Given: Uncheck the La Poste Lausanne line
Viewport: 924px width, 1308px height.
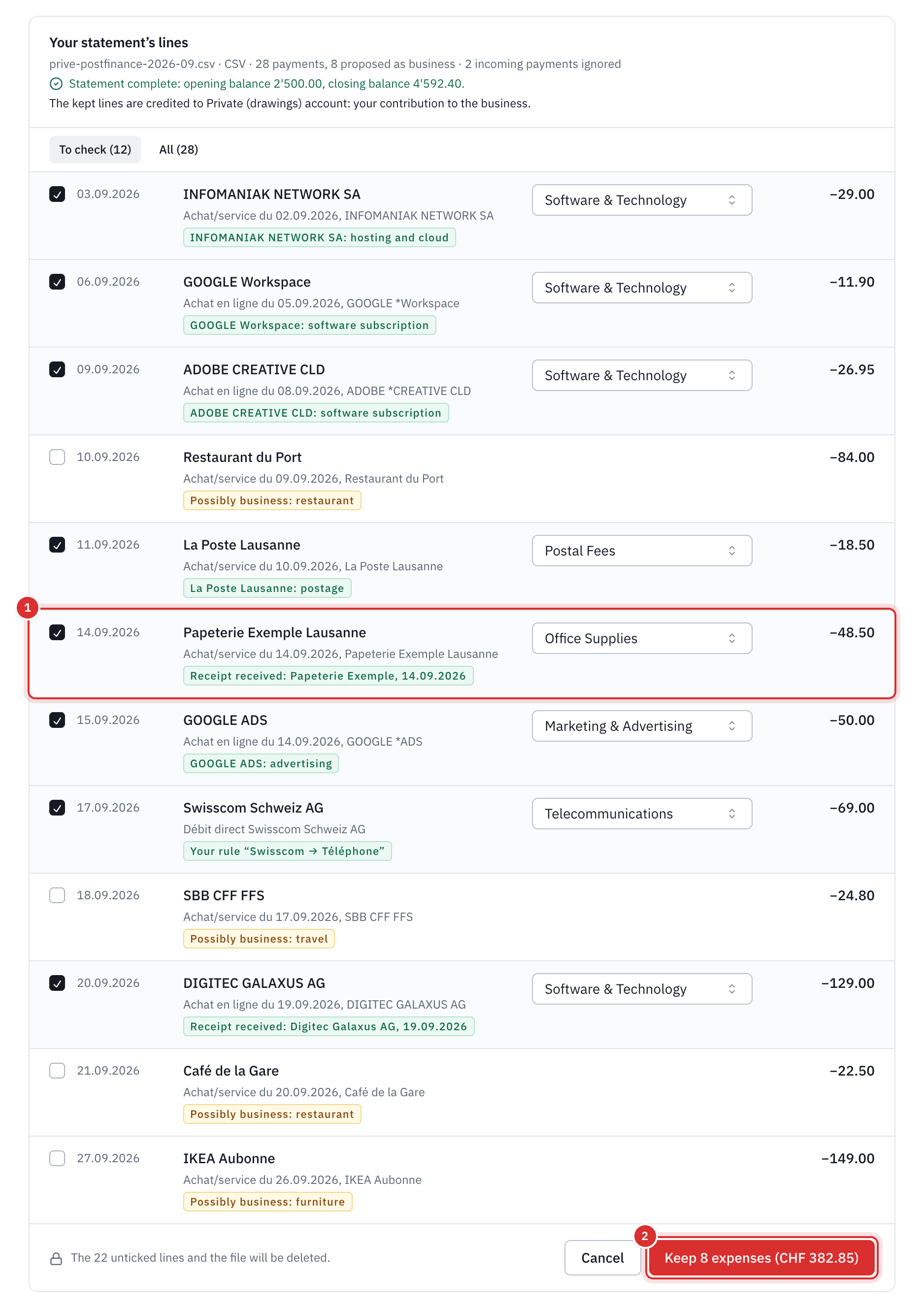Looking at the screenshot, I should click(57, 545).
